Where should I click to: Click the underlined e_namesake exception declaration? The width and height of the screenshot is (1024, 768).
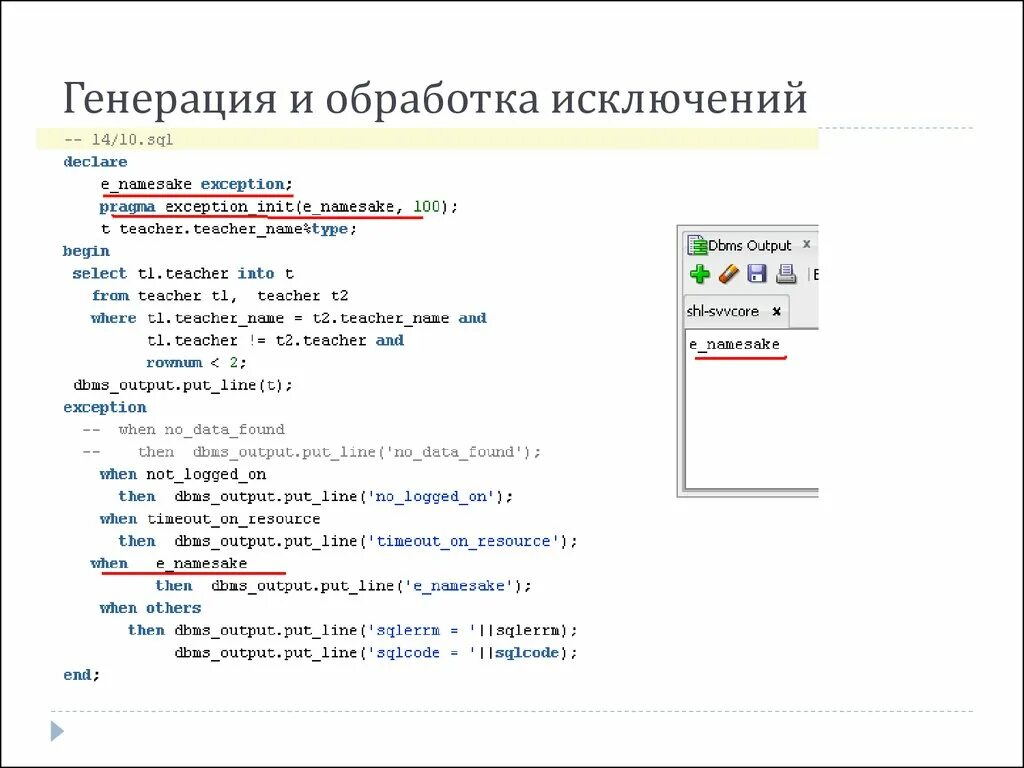[193, 183]
